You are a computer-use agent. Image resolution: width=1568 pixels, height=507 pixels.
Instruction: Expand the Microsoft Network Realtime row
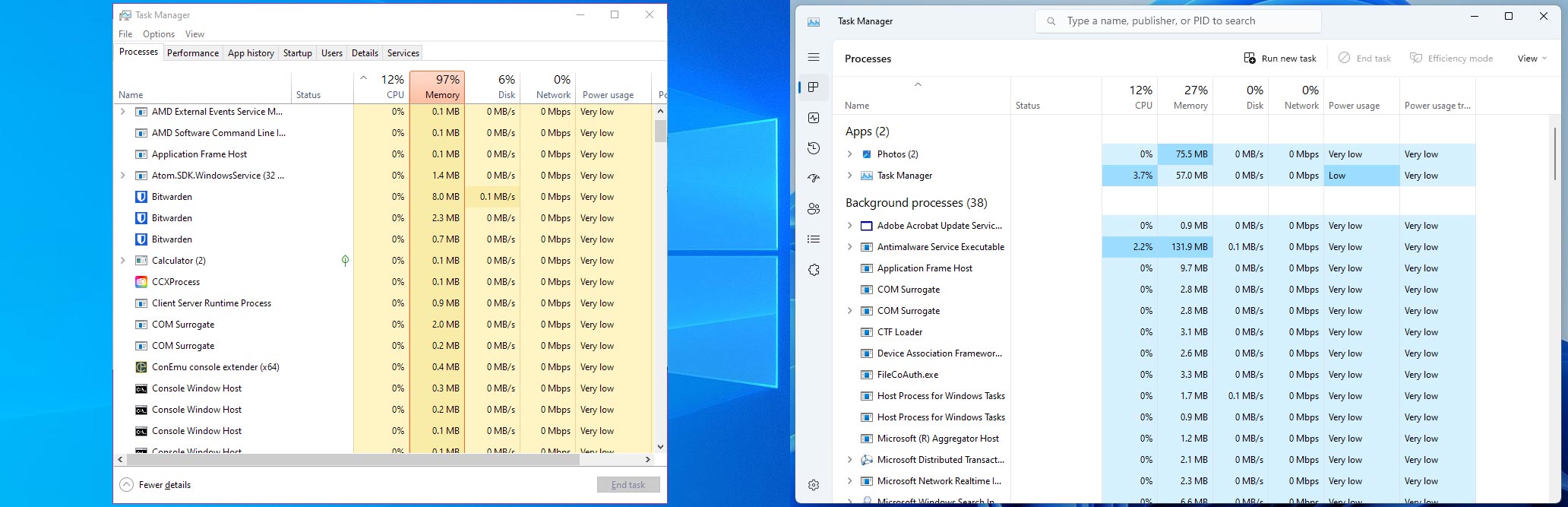click(849, 481)
